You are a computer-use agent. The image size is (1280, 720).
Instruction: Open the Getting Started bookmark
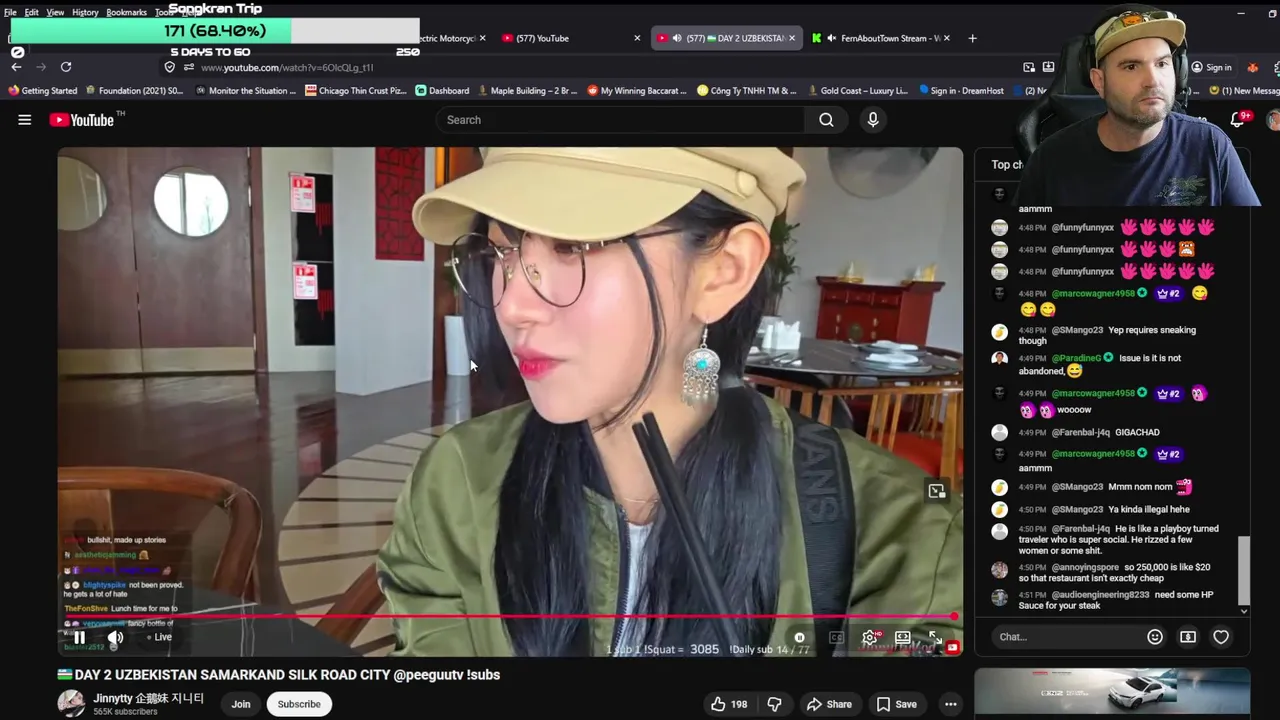(42, 90)
